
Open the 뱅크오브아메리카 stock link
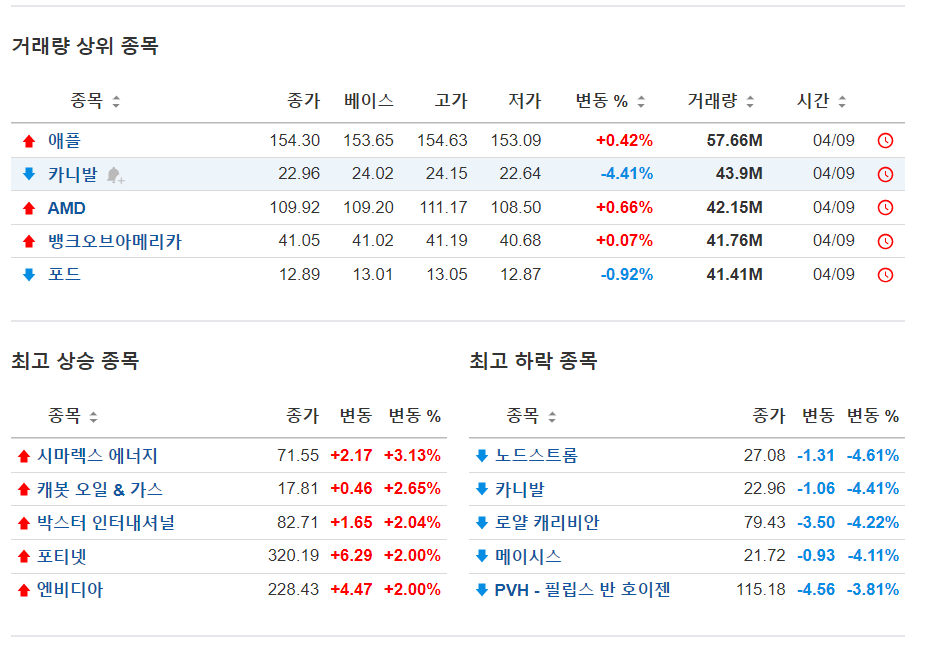[x=115, y=242]
